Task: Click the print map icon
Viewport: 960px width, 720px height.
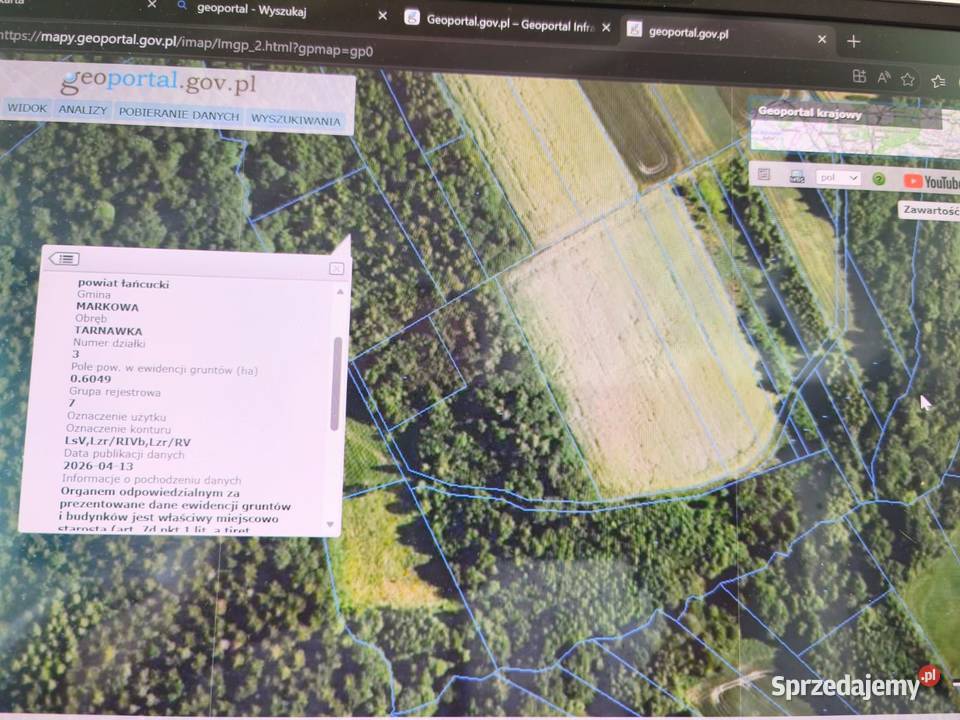Action: tap(797, 176)
